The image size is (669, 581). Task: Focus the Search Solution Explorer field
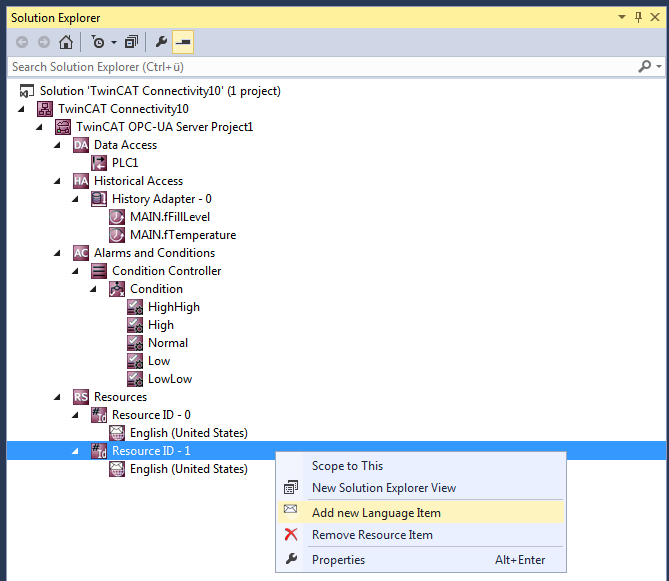point(322,67)
